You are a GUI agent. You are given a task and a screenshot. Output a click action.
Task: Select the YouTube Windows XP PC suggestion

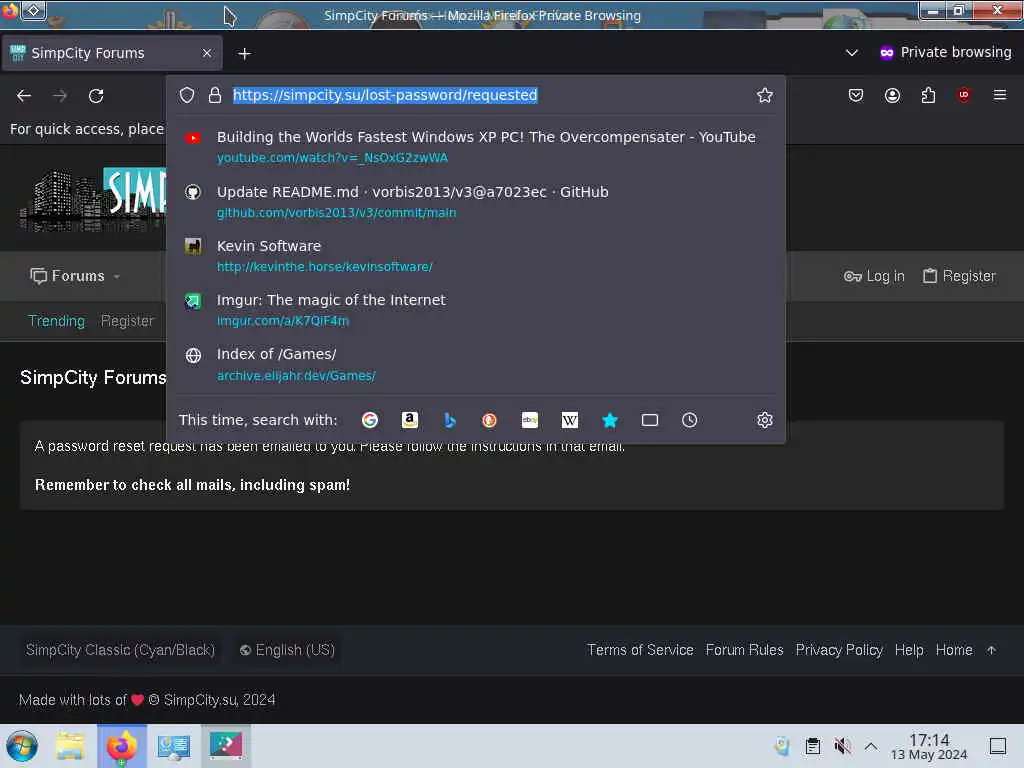(x=475, y=146)
